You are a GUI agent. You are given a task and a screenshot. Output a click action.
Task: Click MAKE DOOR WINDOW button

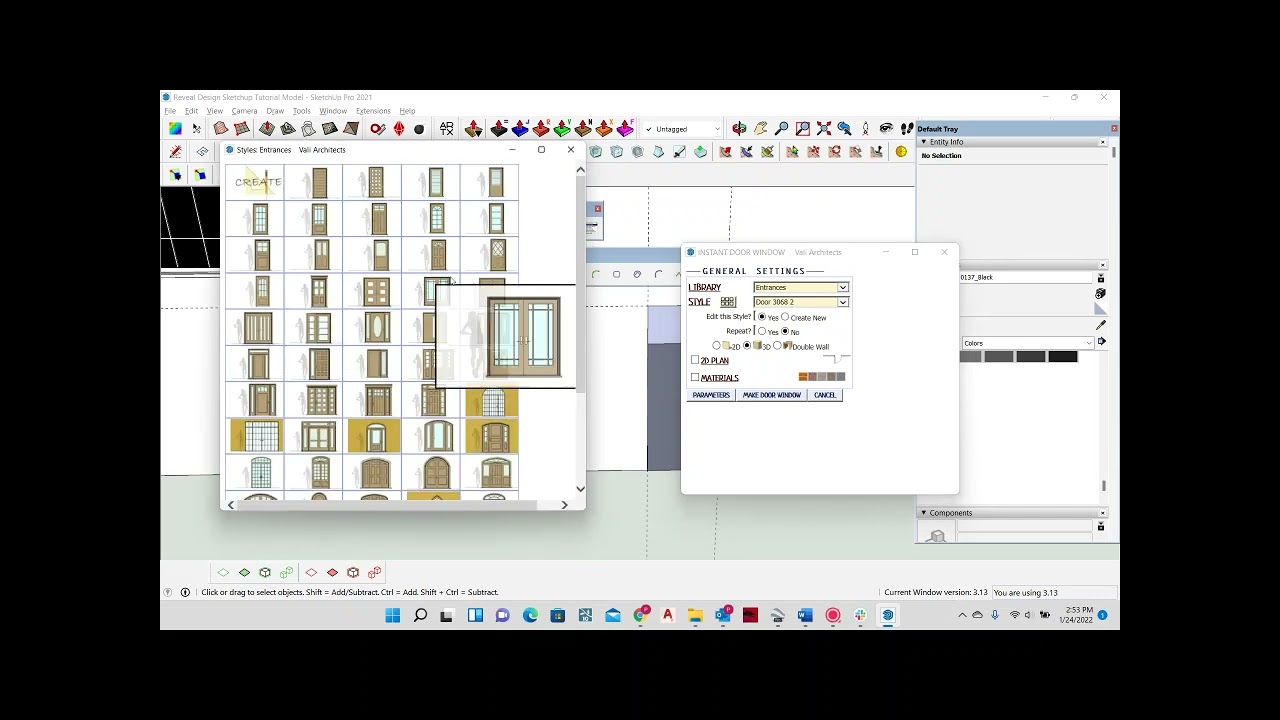pyautogui.click(x=772, y=395)
